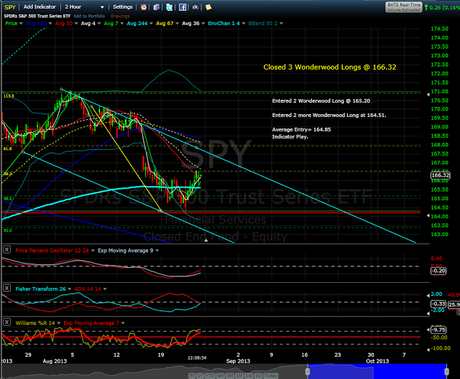This screenshot has width=460, height=379.
Task: Click the 166.32 current price label
Action: [440, 175]
